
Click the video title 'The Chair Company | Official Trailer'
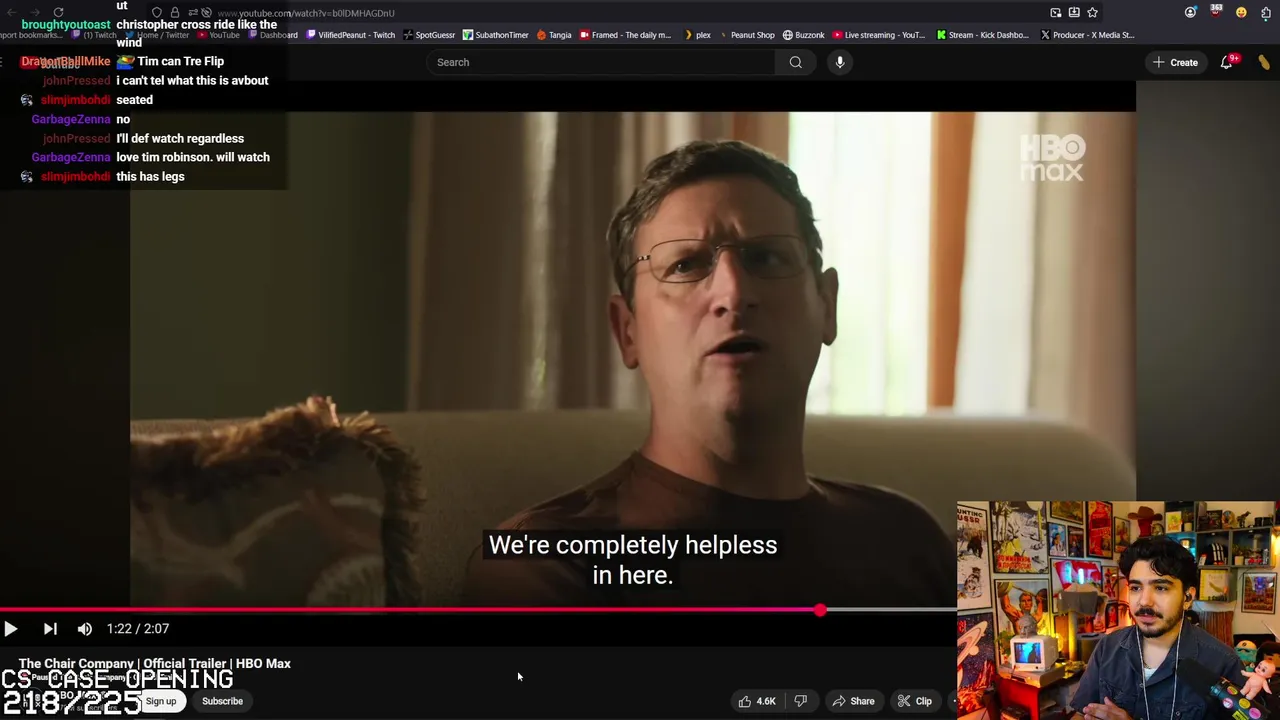155,664
